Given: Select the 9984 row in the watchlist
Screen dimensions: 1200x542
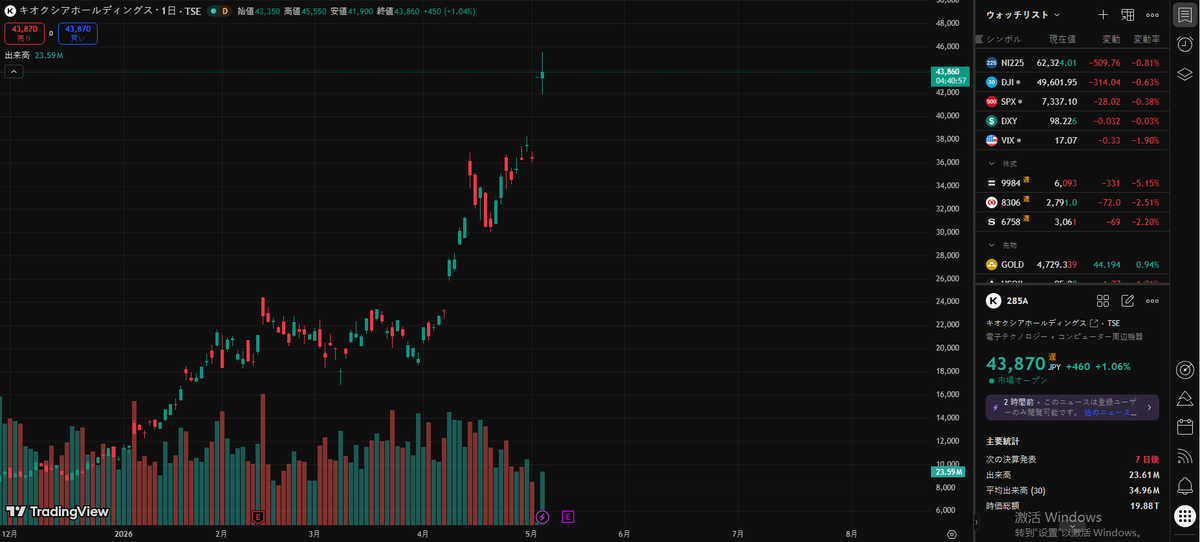Looking at the screenshot, I should 1073,183.
